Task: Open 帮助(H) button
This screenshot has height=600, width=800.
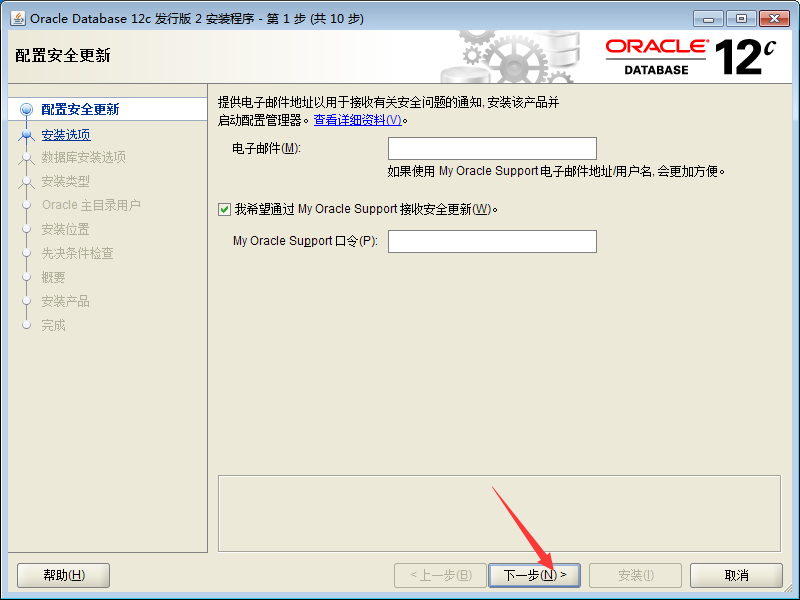Action: click(64, 576)
